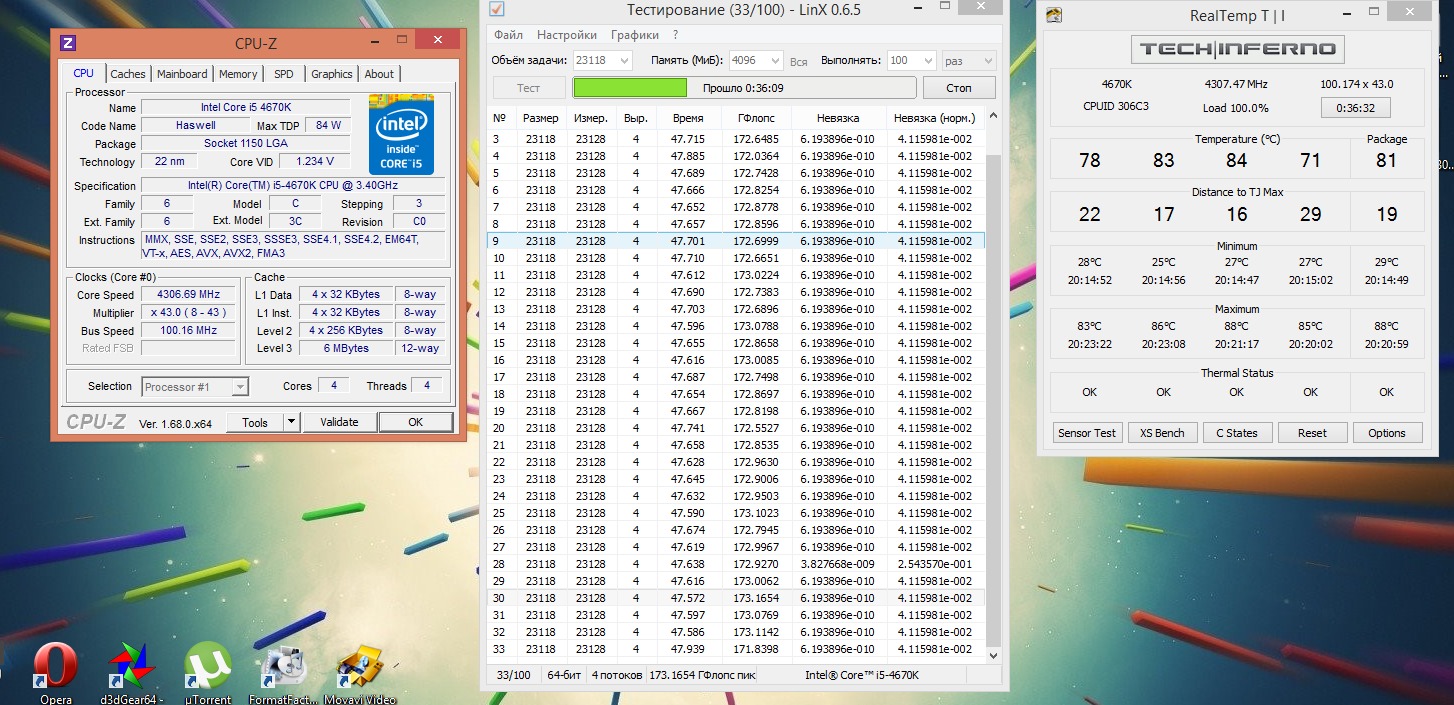Click the LinX results vertical scrollbar
1454x705 pixels.
(992, 400)
